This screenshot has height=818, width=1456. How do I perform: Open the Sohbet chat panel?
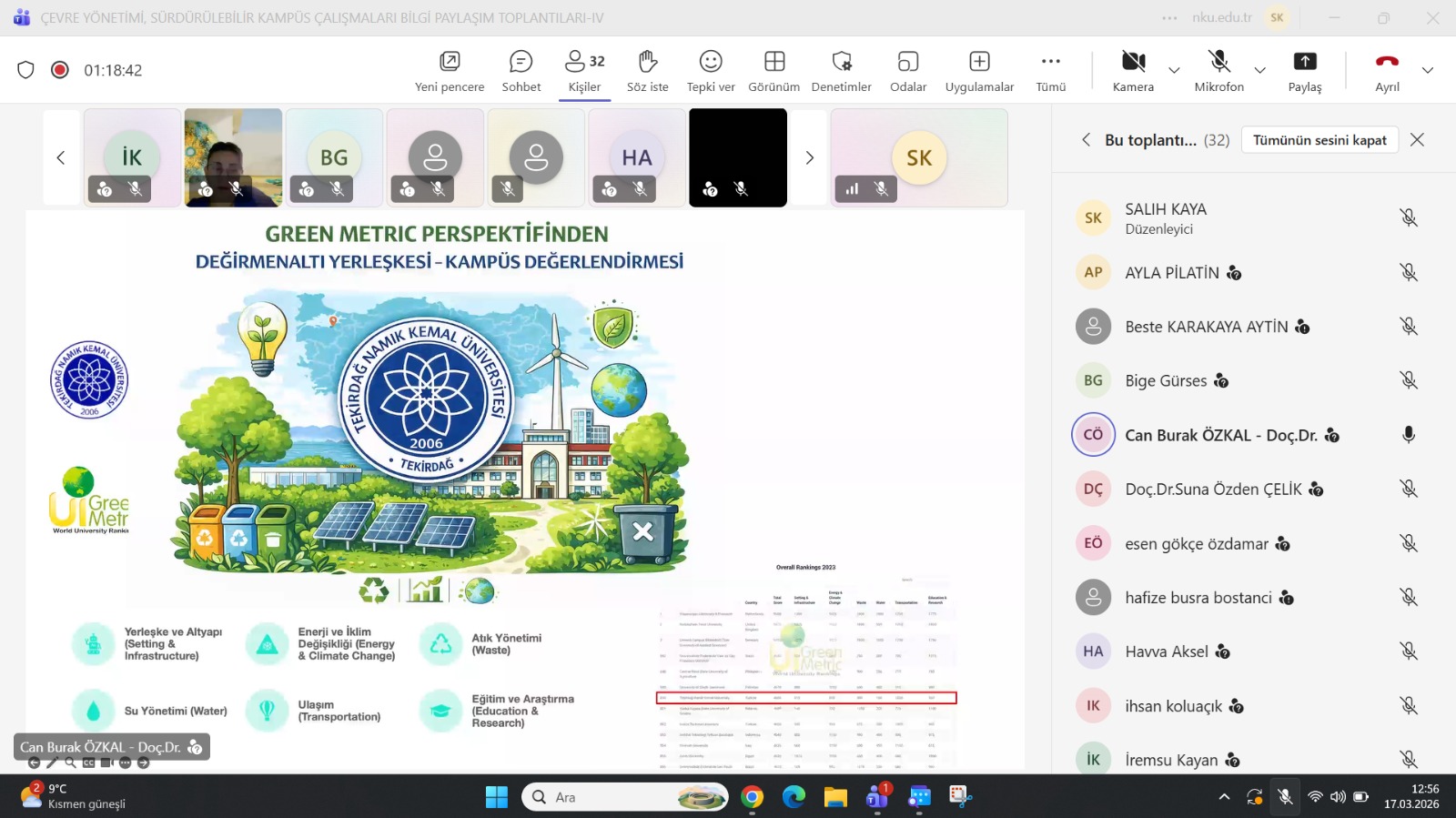point(521,71)
